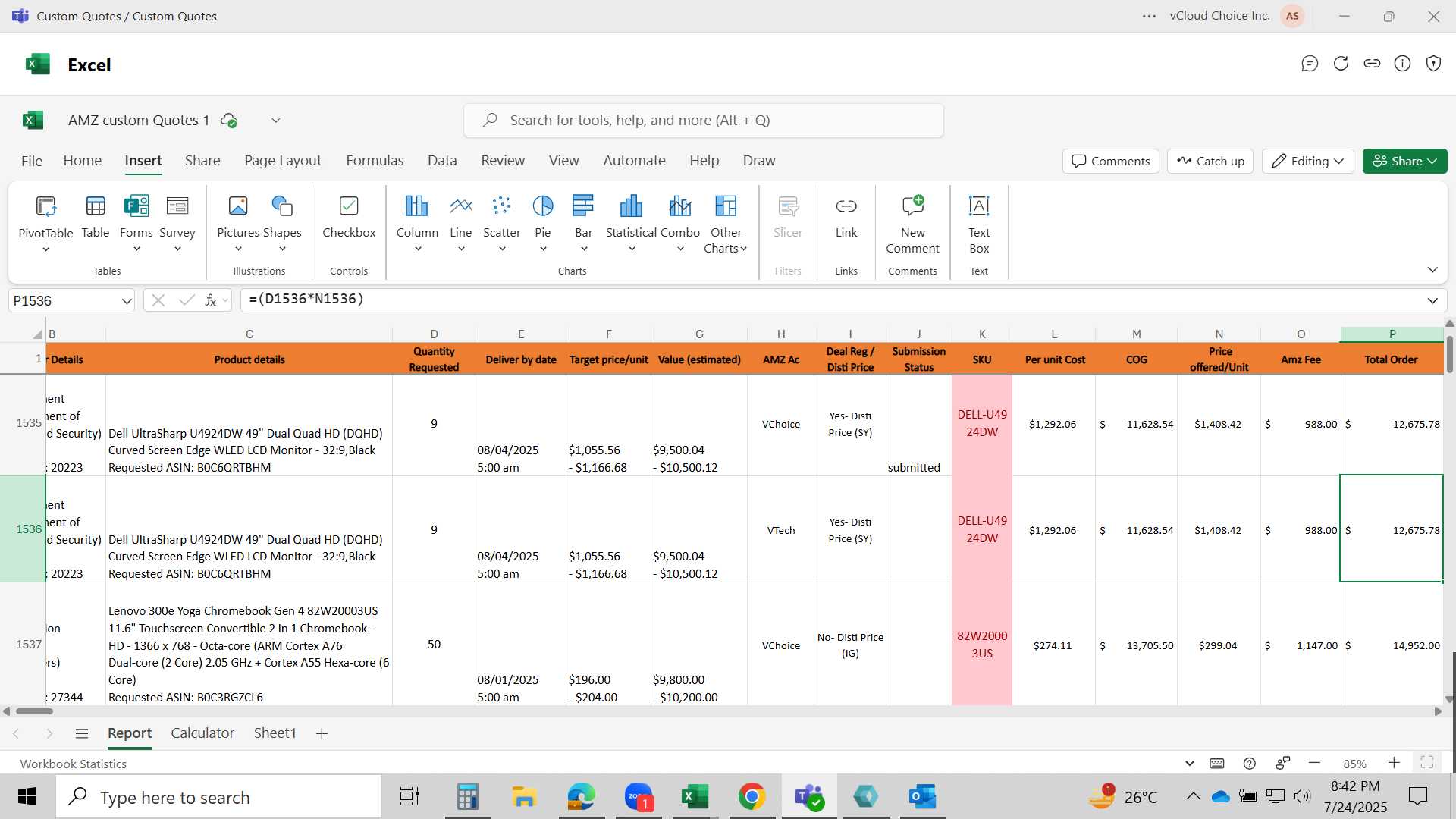Switch to the Draw tab
This screenshot has width=1456, height=819.
click(759, 161)
